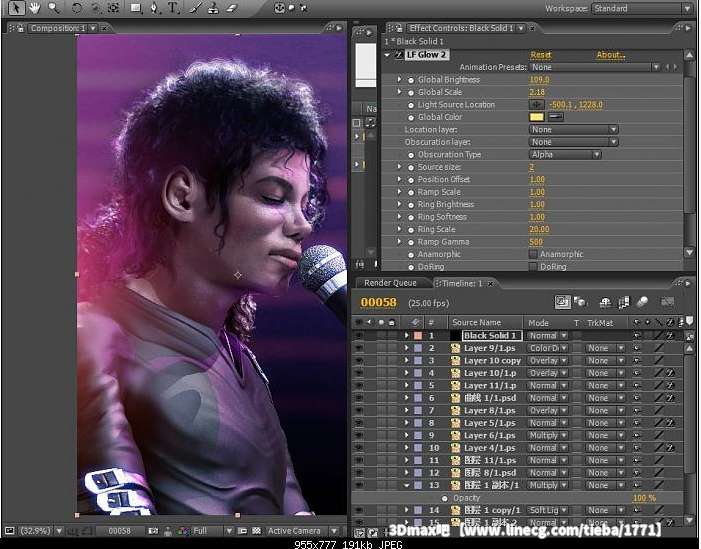Select the Selection arrow tool
This screenshot has width=701, height=549.
16,8
